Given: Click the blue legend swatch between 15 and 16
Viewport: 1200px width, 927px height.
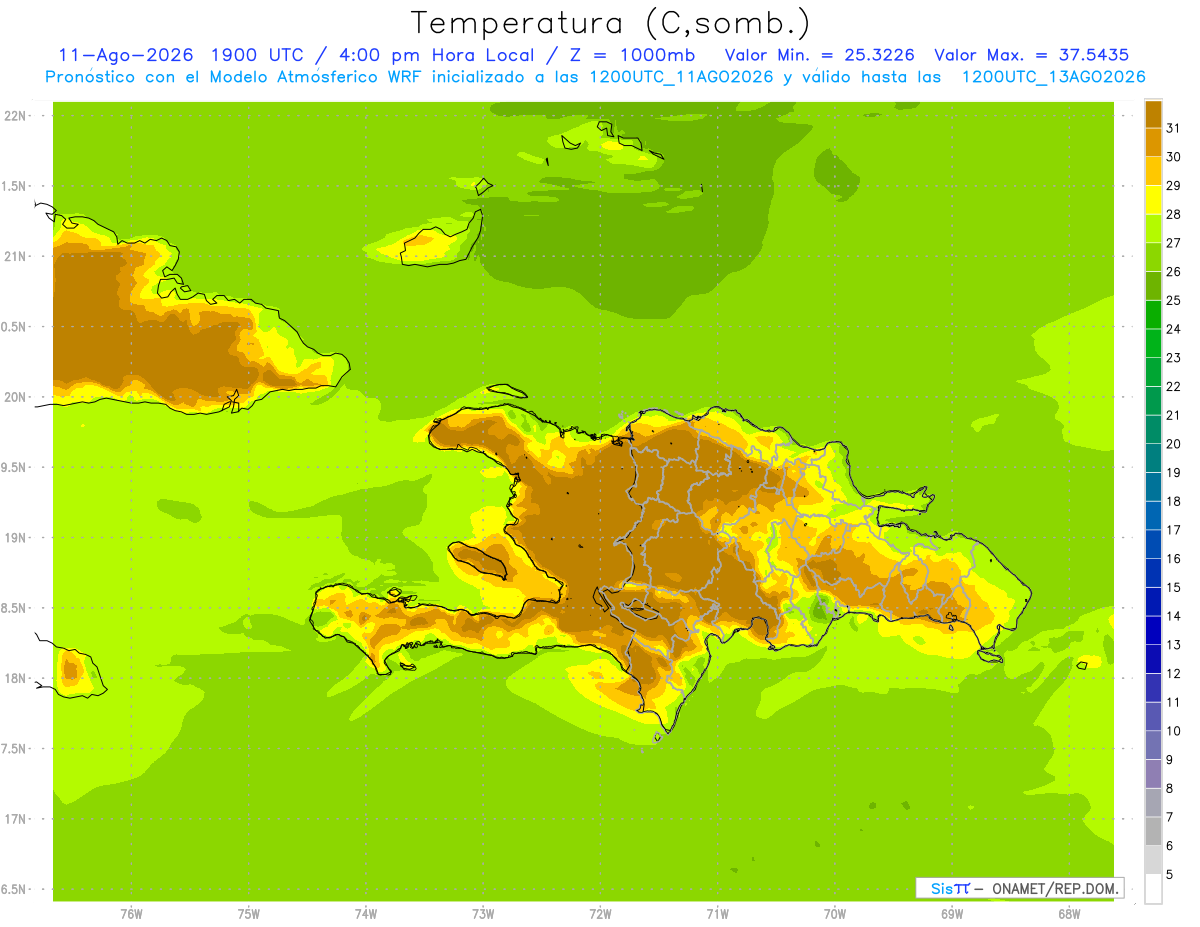Looking at the screenshot, I should tap(1153, 573).
